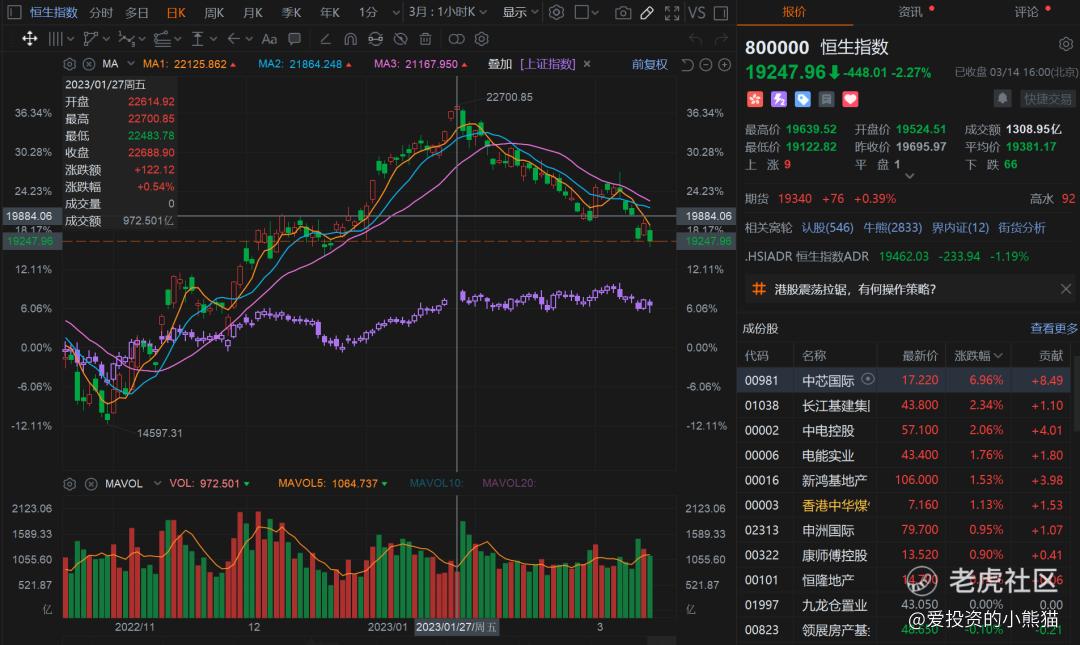This screenshot has height=645, width=1080.
Task: Remove the 上证指数 overlay
Action: coord(587,64)
